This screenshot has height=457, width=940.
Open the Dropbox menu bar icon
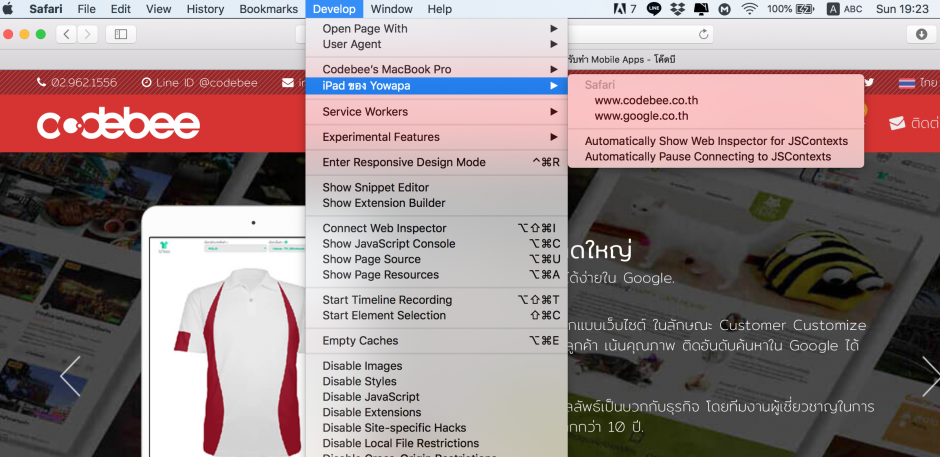pos(677,8)
